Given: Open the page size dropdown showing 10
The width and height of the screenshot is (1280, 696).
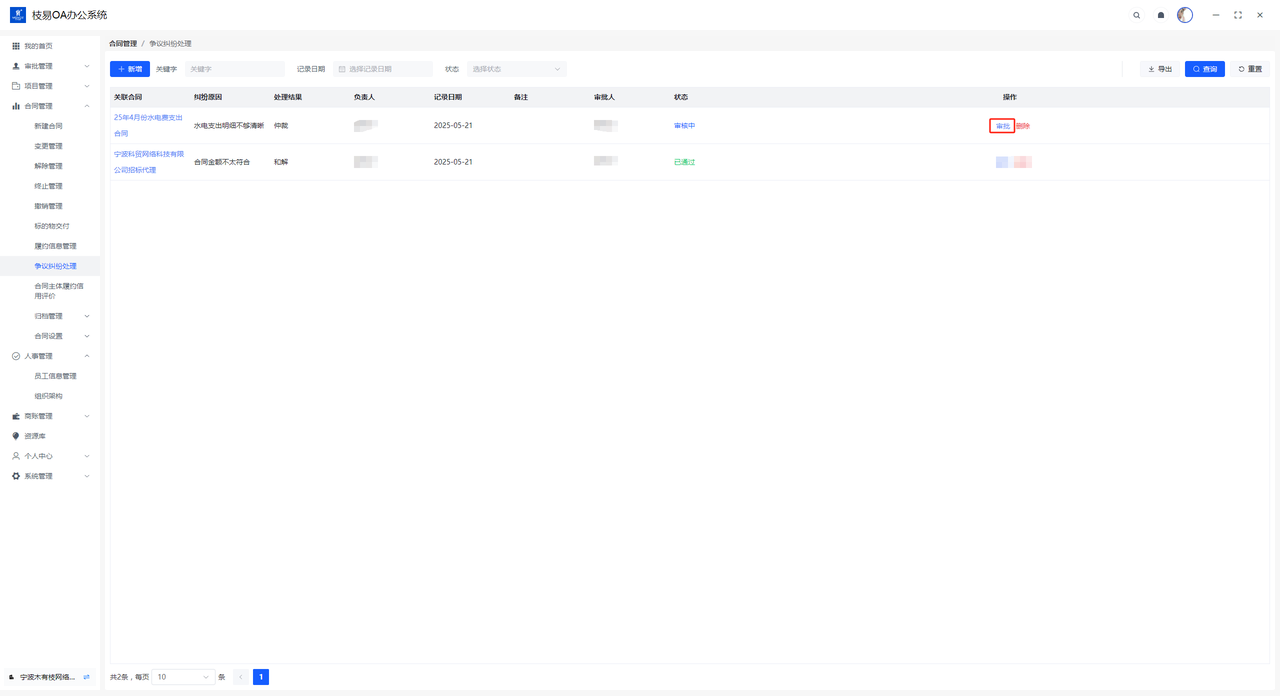Looking at the screenshot, I should [x=183, y=677].
